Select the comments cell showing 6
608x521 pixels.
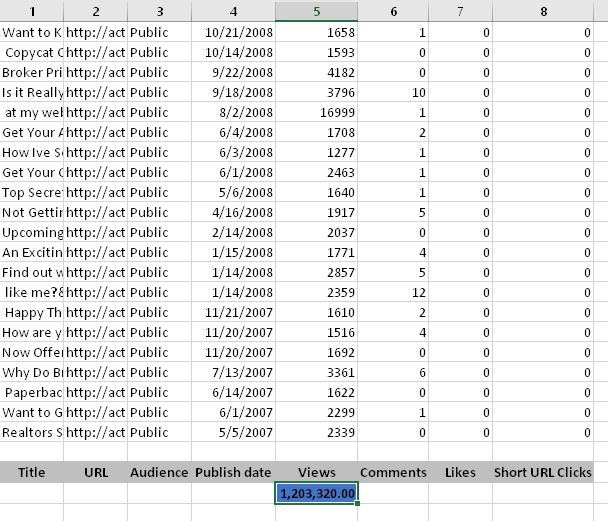coord(393,373)
